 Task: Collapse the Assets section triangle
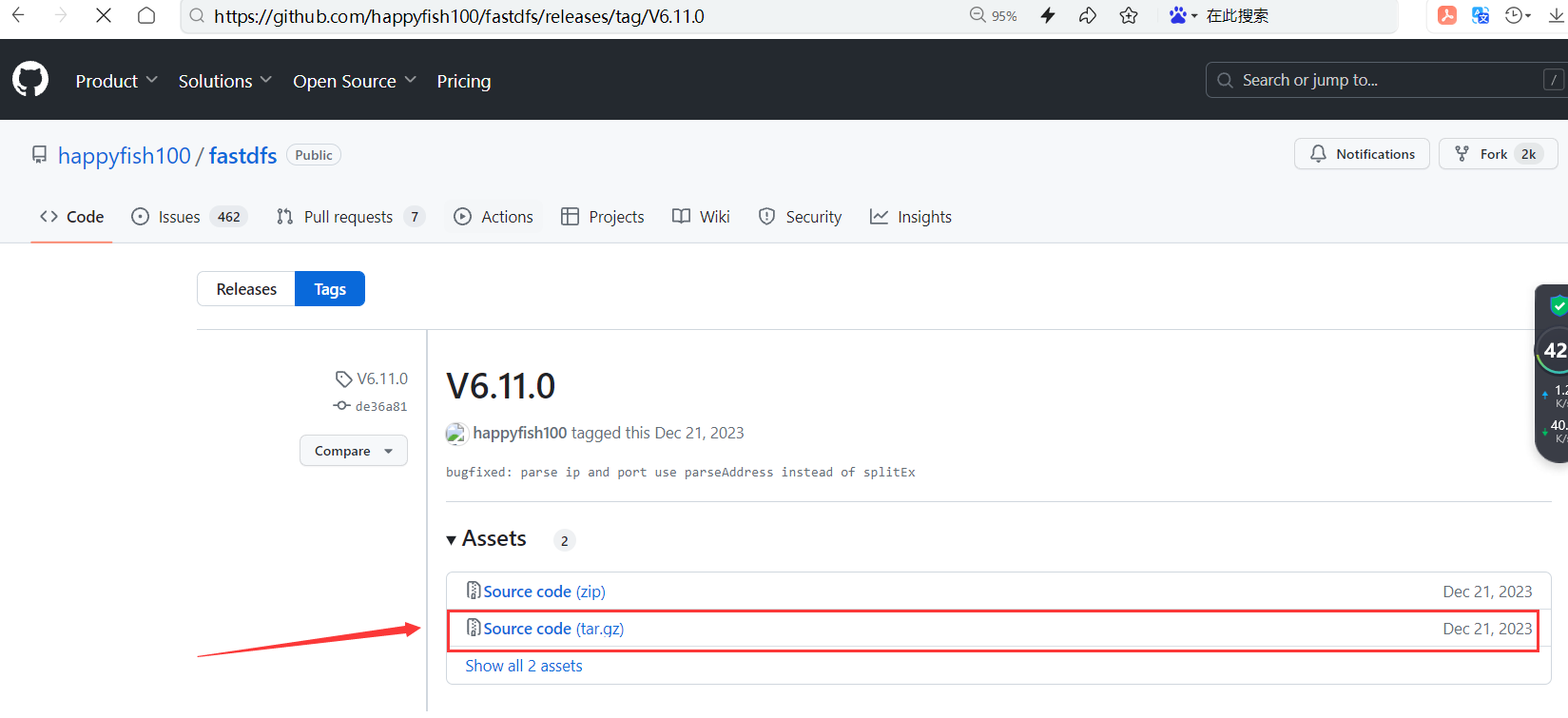pos(452,540)
